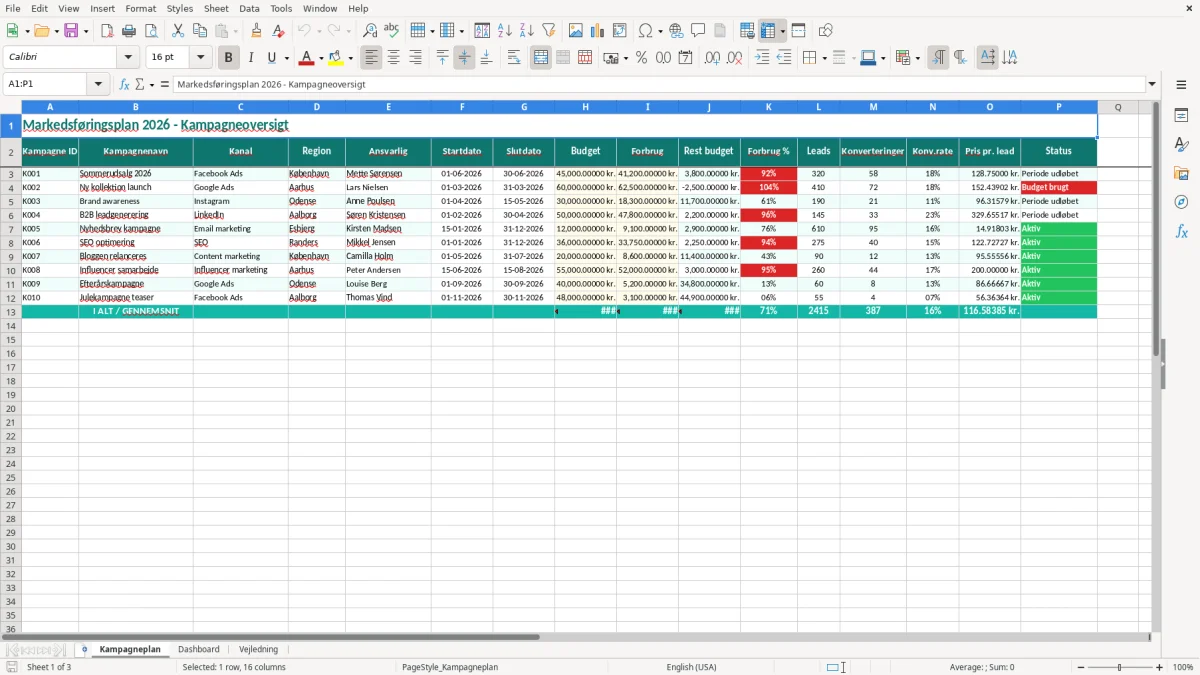Click the formula equals button

point(165,84)
